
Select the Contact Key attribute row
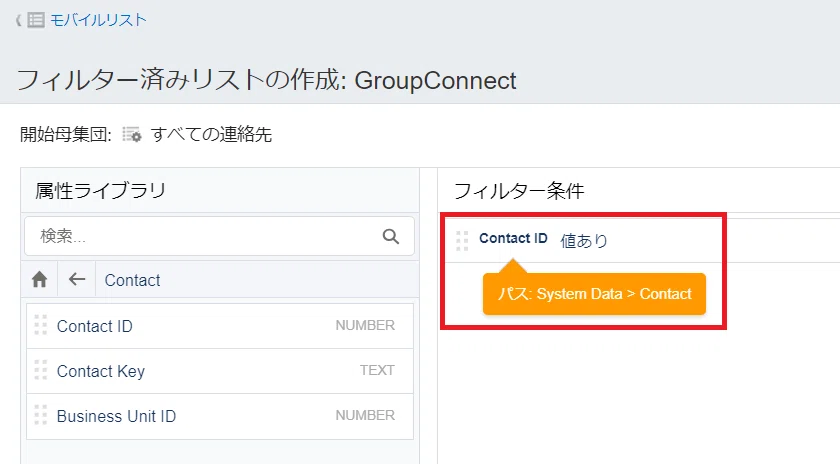click(x=220, y=371)
